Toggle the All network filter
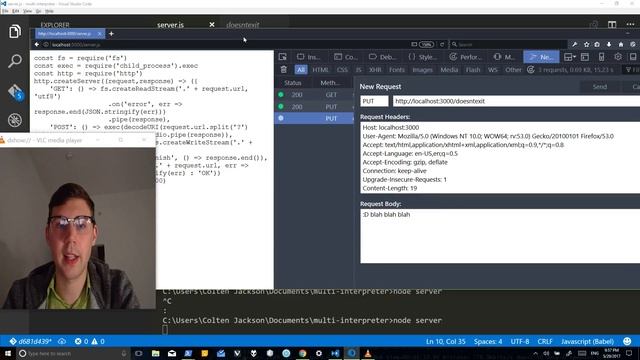Viewport: 640px width, 360px height. pos(301,70)
